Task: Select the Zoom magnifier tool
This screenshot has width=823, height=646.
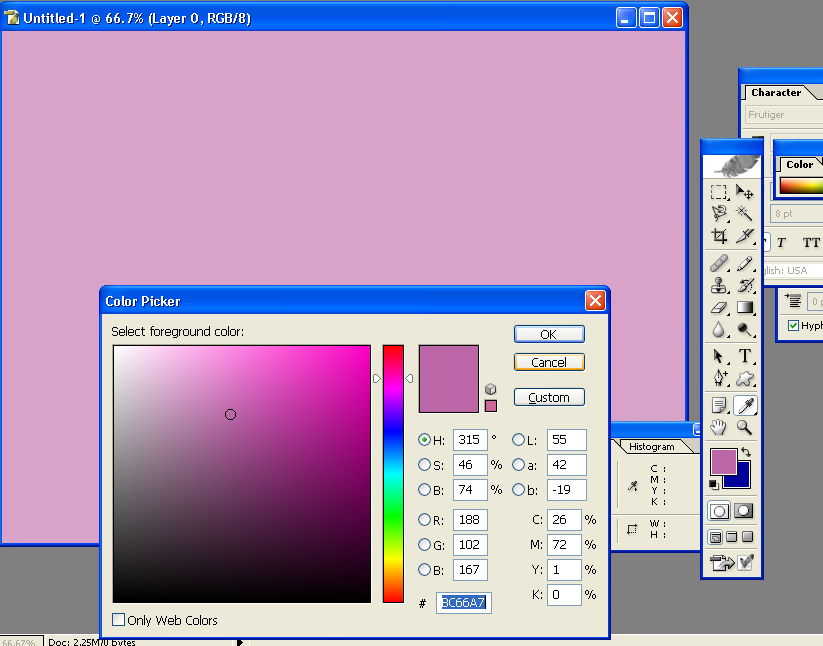Action: 745,428
